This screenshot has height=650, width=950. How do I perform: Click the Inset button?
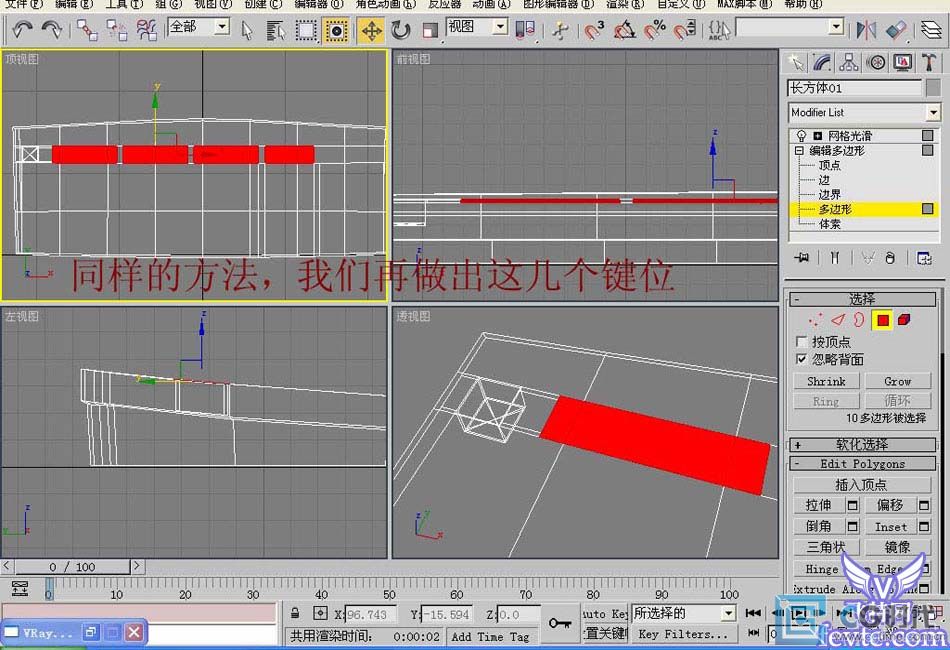[x=891, y=526]
